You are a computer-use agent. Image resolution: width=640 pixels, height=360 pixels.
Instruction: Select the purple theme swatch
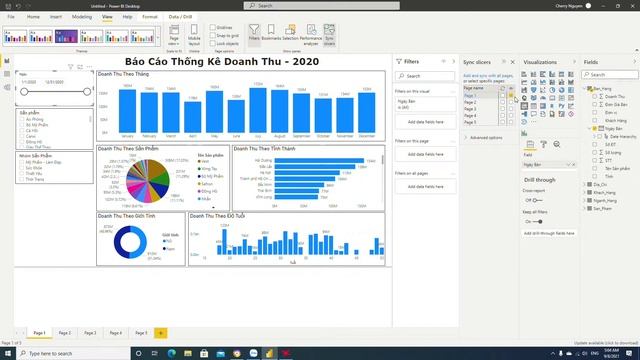[x=66, y=37]
